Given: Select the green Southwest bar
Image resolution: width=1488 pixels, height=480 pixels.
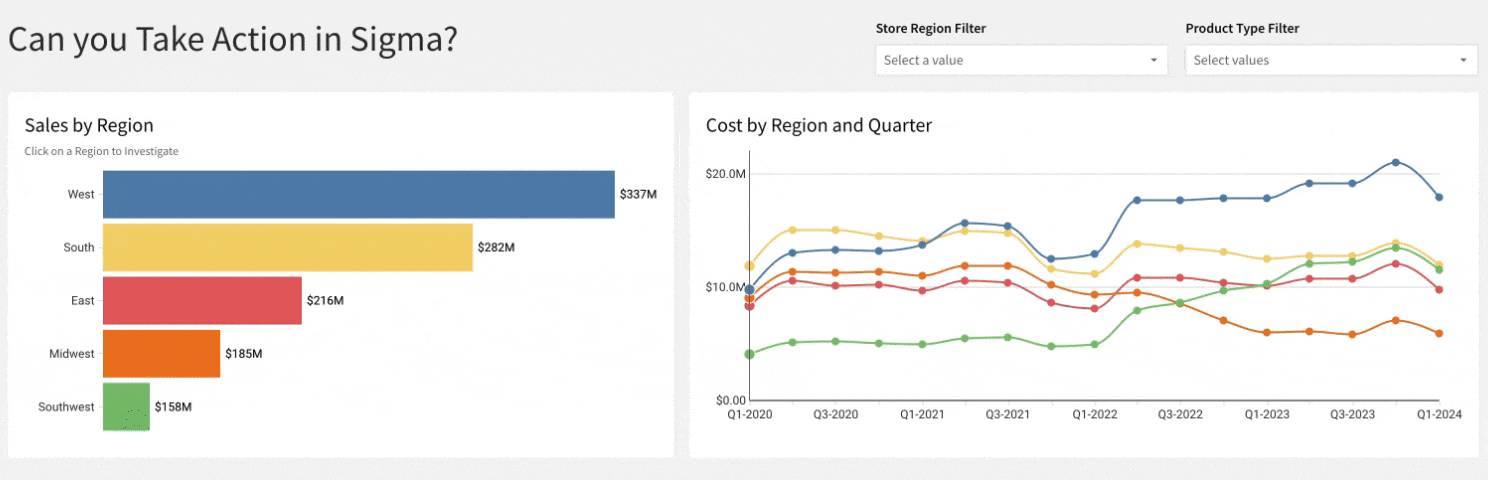Looking at the screenshot, I should 126,407.
